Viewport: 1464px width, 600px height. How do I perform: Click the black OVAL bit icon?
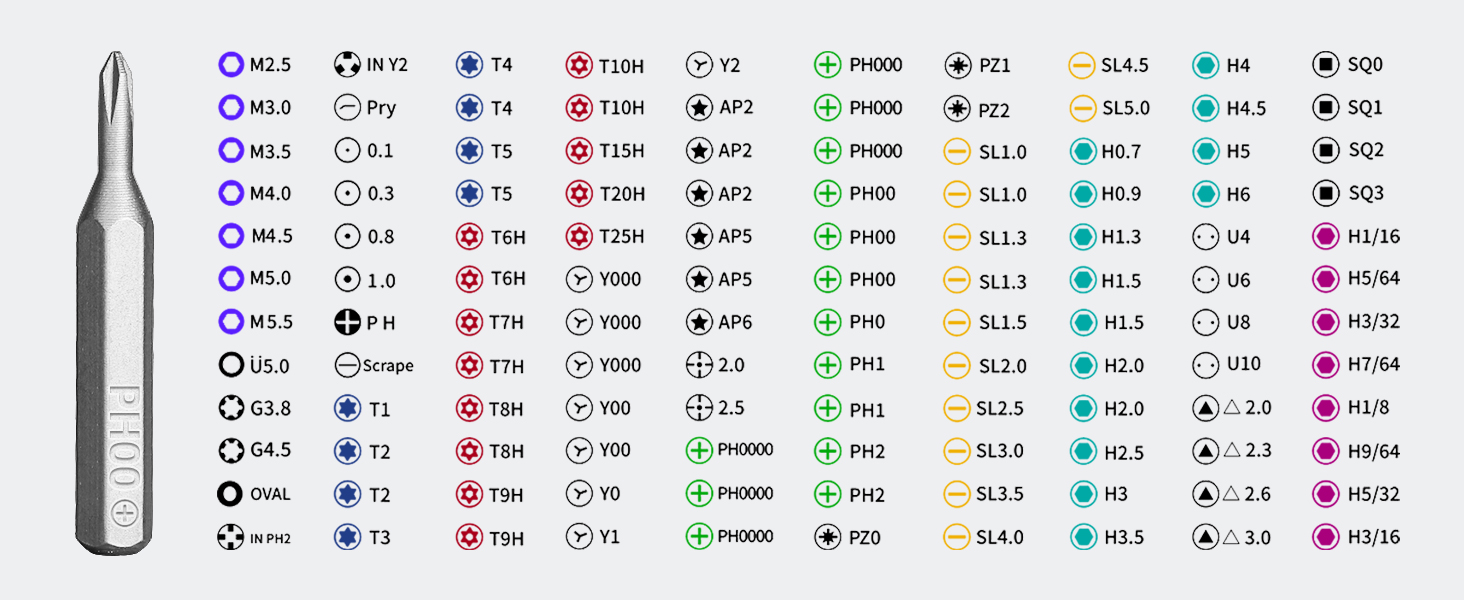pos(231,494)
